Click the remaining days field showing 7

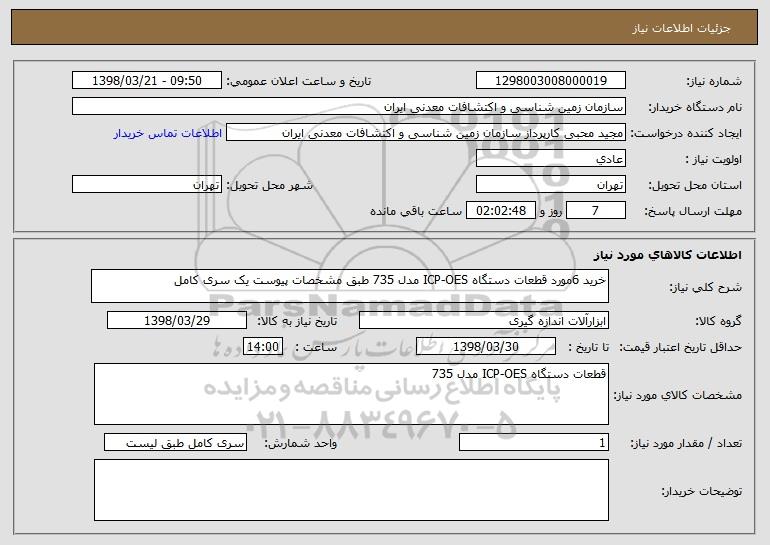click(596, 211)
